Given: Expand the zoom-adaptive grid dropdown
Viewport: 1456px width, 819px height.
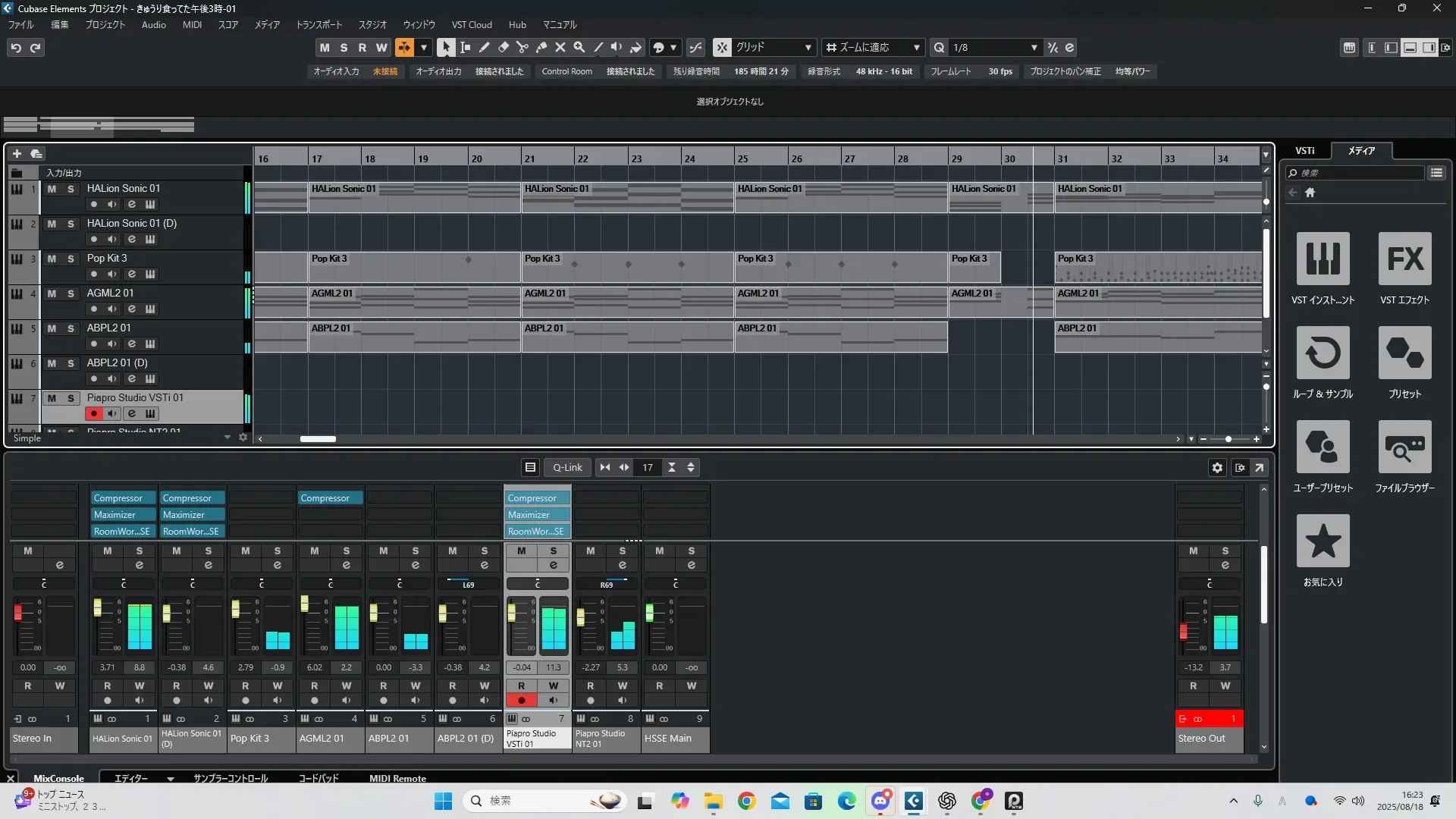Looking at the screenshot, I should [x=916, y=47].
